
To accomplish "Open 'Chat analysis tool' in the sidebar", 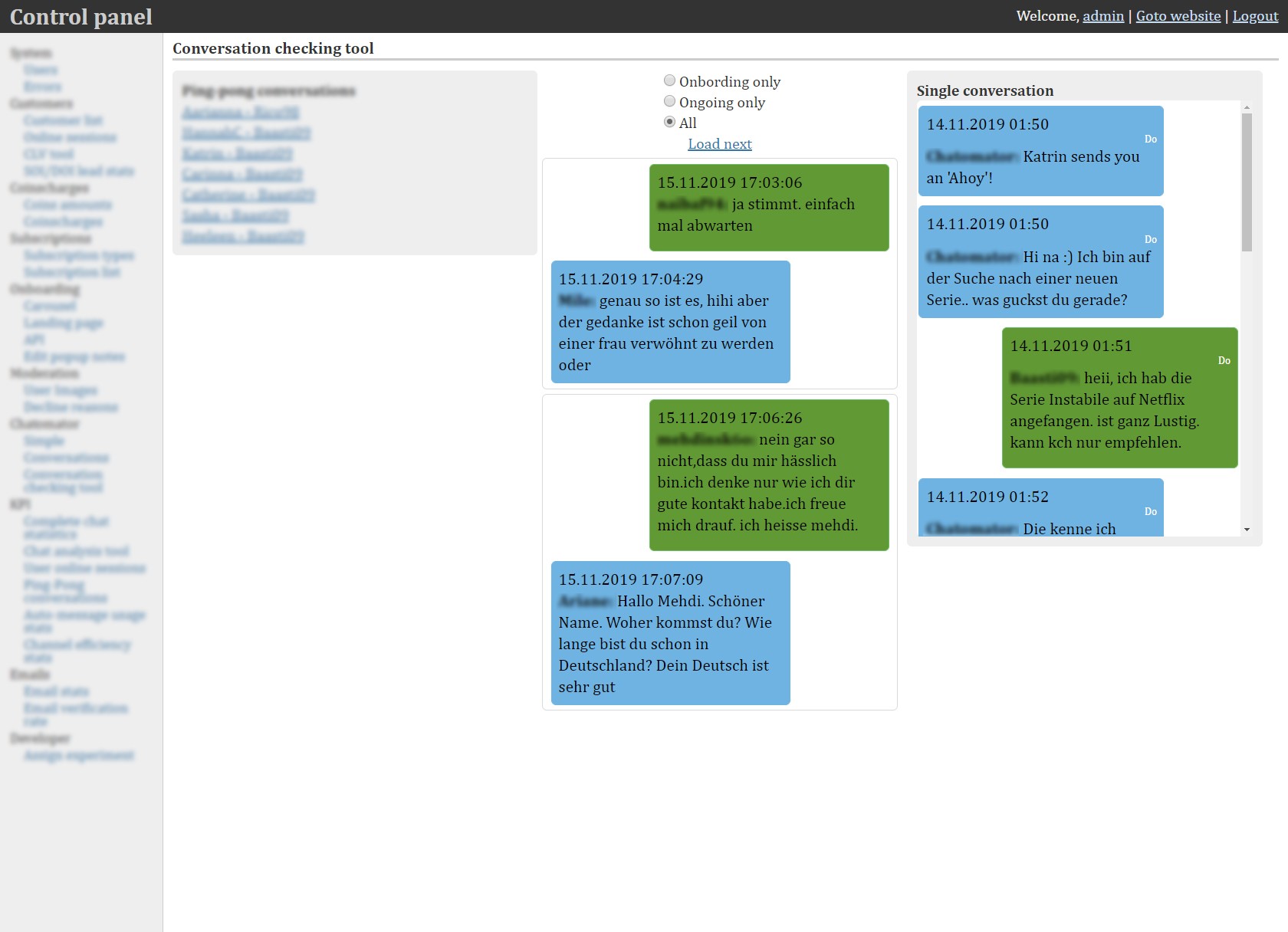I will [x=76, y=551].
